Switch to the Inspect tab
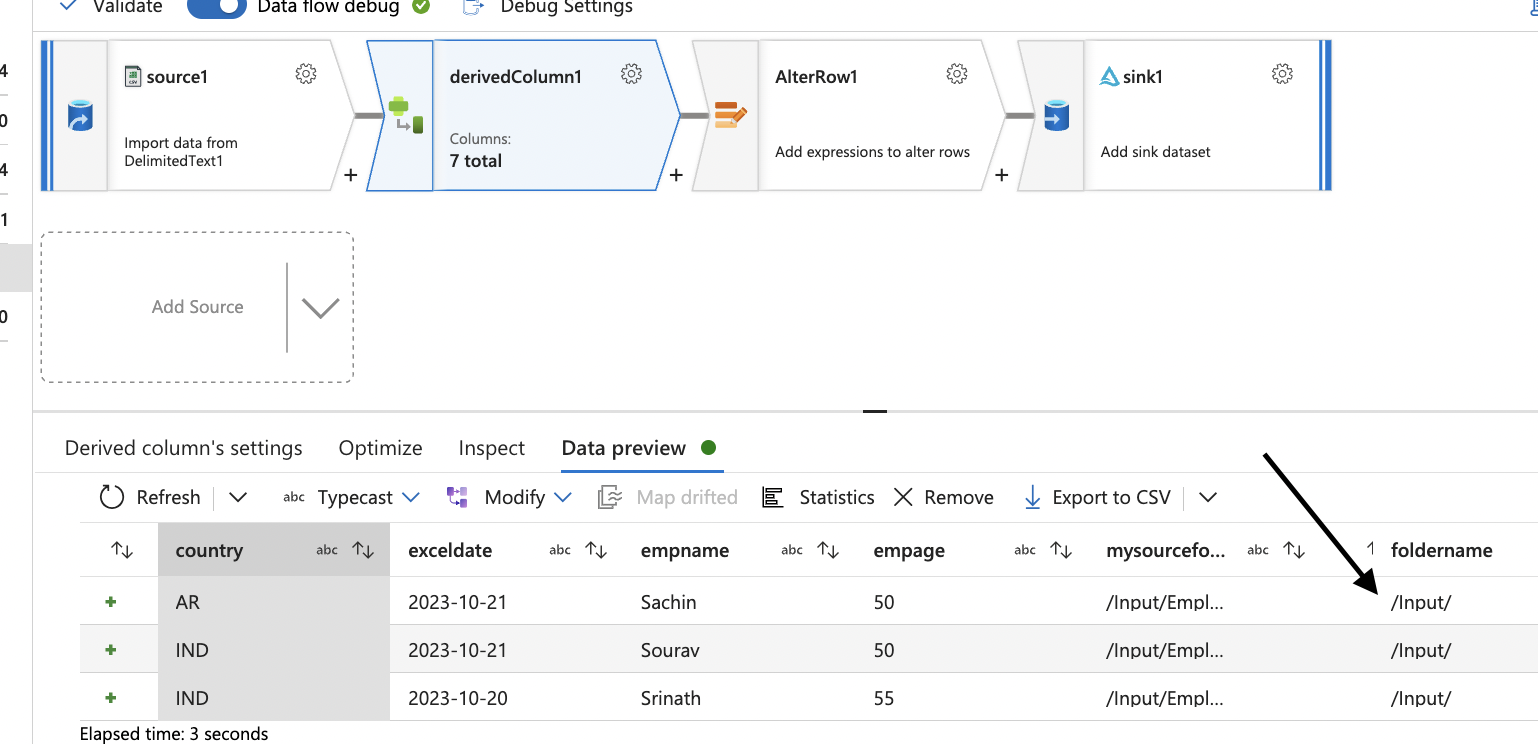Image resolution: width=1538 pixels, height=744 pixels. [x=491, y=448]
